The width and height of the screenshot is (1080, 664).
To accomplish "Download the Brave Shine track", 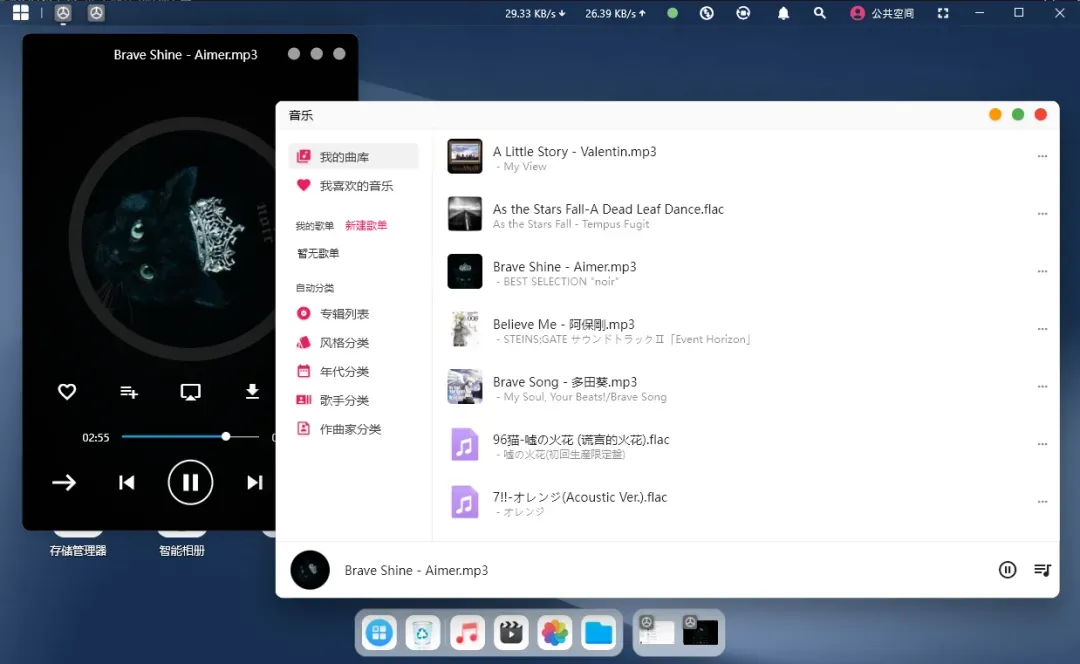I will [252, 392].
